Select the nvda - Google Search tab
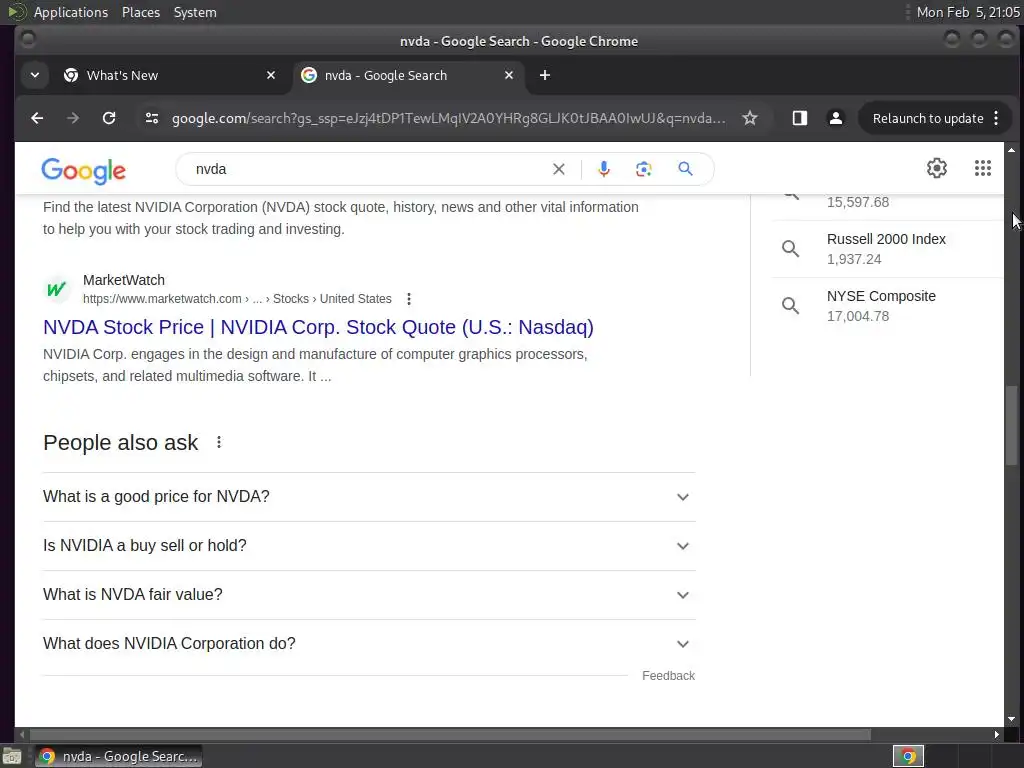Viewport: 1024px width, 768px height. pos(408,75)
